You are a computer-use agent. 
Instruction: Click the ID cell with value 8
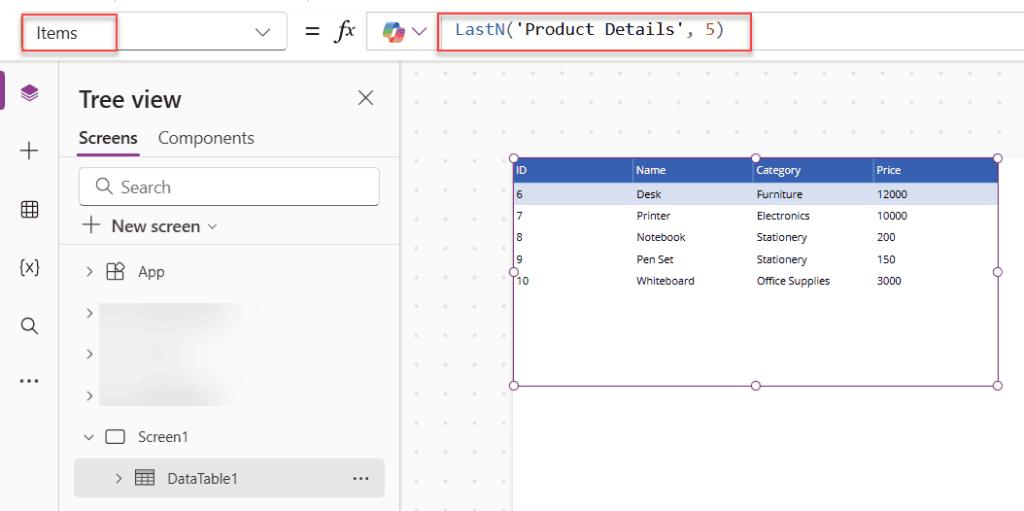click(519, 237)
